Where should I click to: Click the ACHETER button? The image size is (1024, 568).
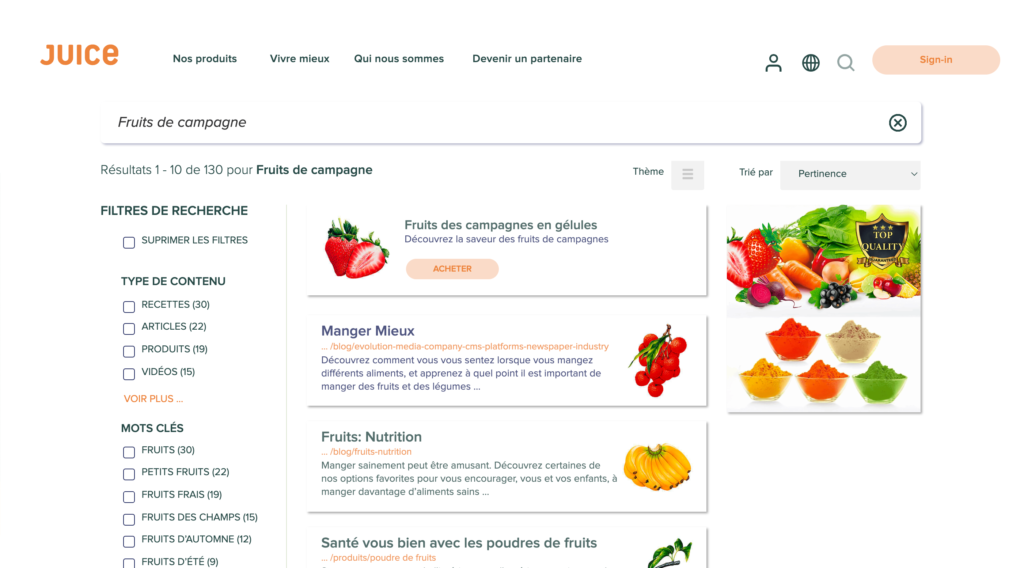(452, 269)
